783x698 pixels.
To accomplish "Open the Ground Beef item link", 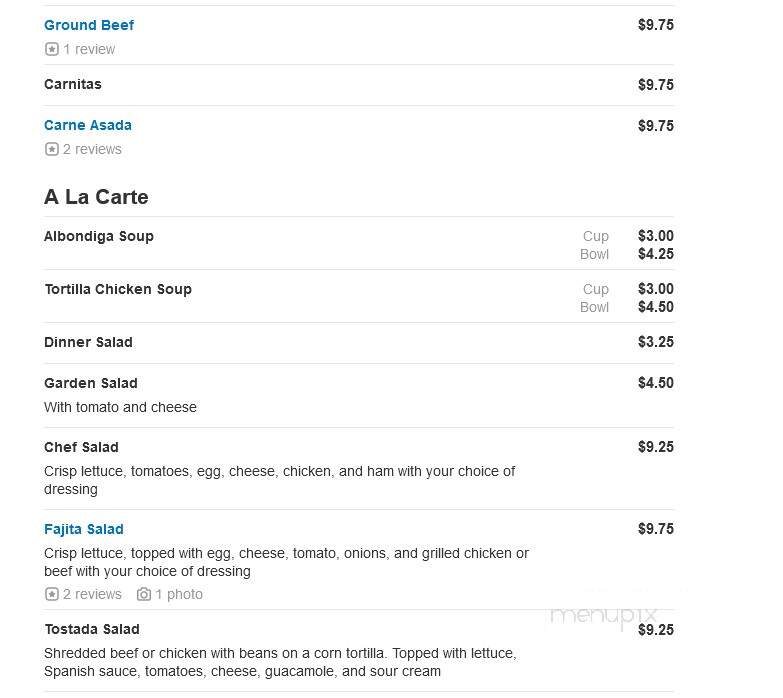I will [89, 25].
